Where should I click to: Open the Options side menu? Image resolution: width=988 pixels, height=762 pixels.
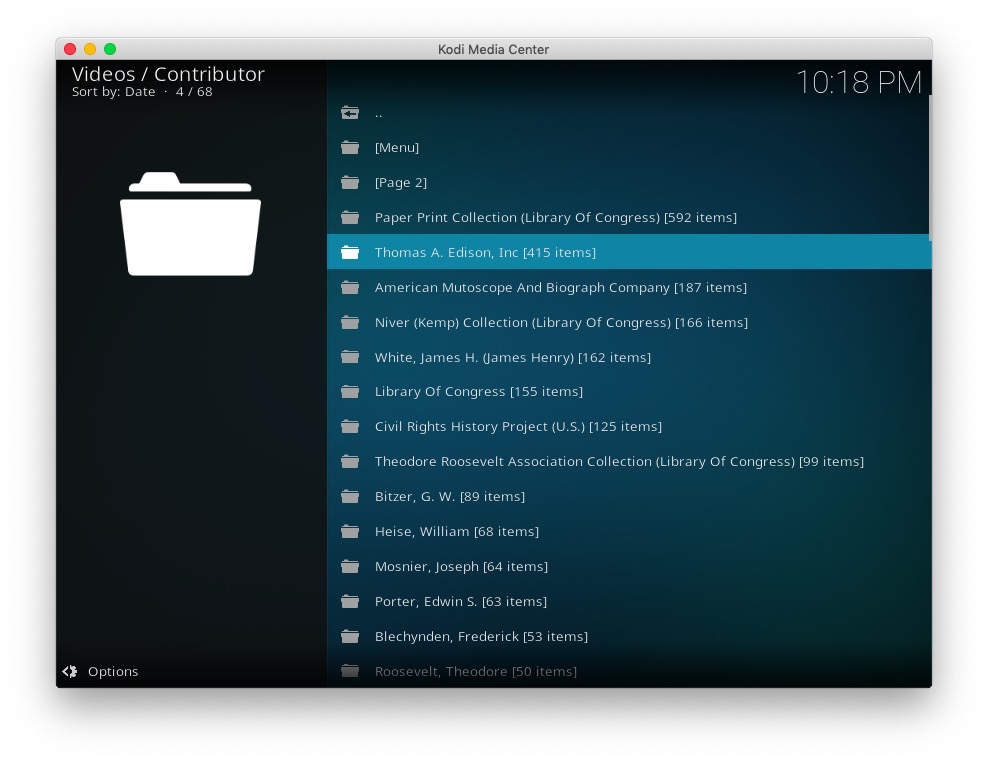tap(112, 672)
